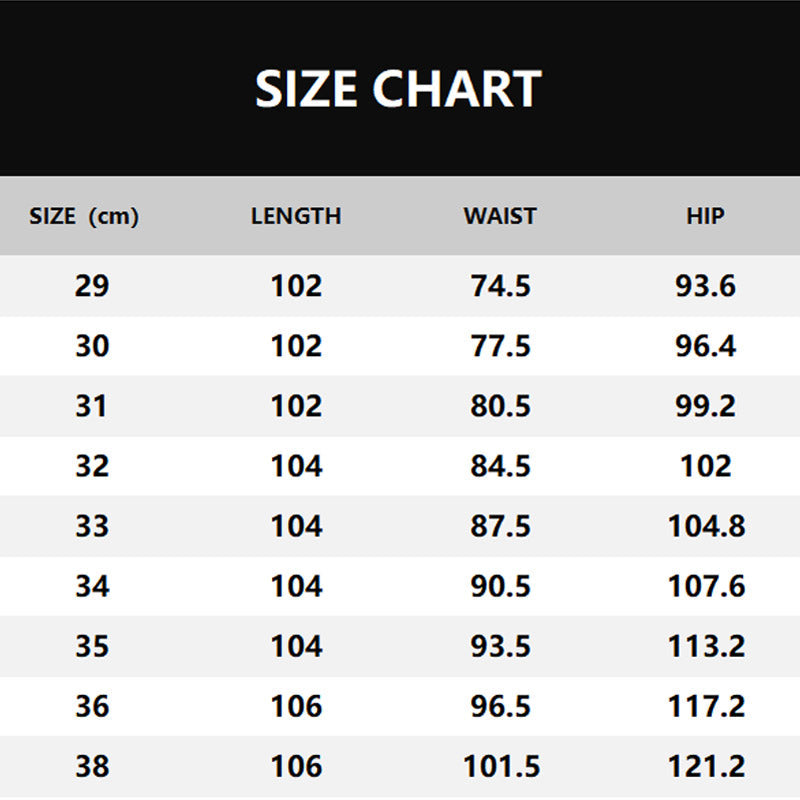Select size 31 in the size column
The height and width of the screenshot is (800, 800).
[92, 406]
